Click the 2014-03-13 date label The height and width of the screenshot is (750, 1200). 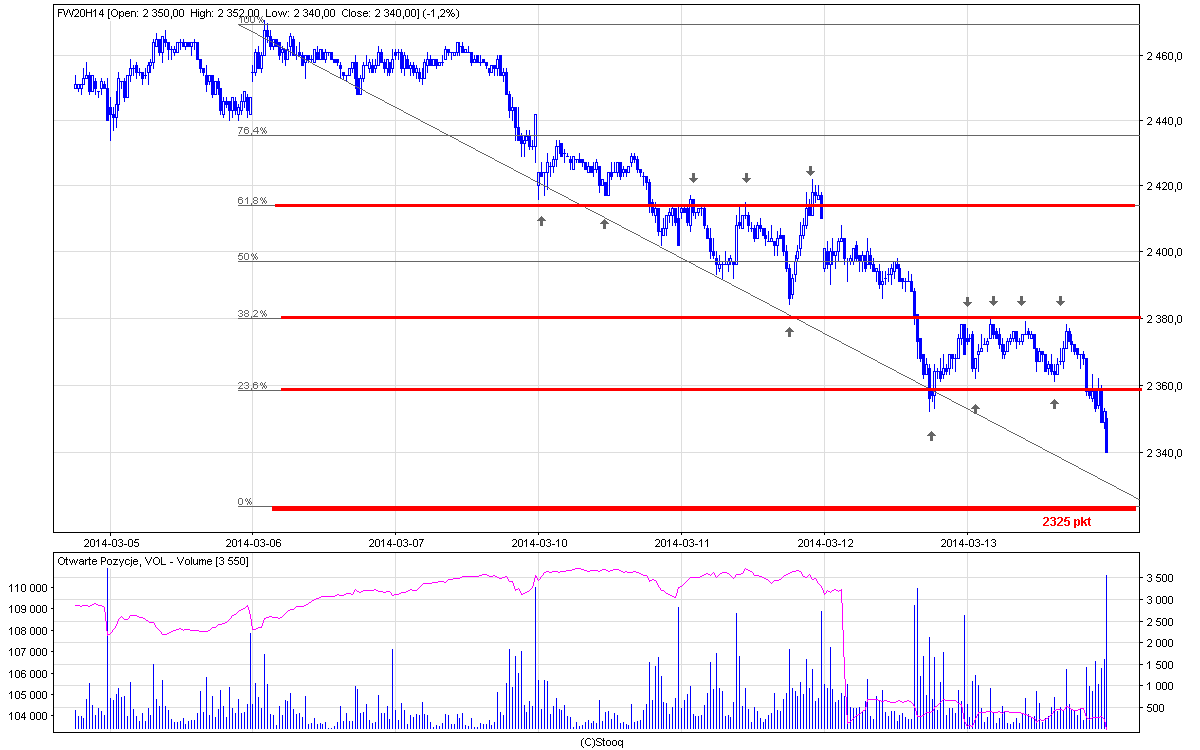pyautogui.click(x=968, y=543)
